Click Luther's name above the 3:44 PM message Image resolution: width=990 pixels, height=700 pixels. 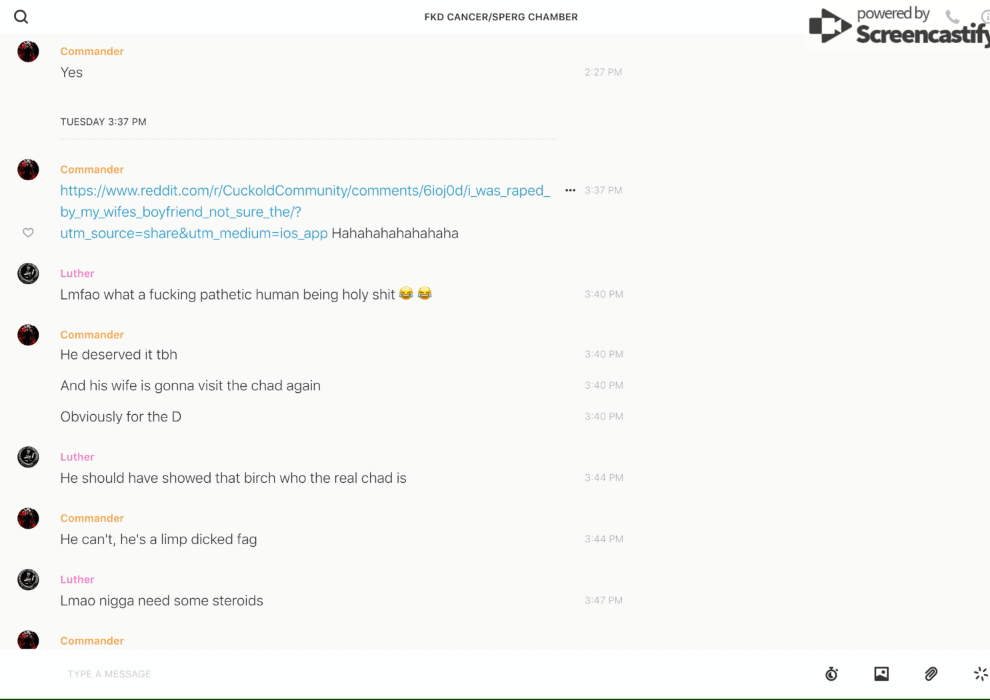77,457
